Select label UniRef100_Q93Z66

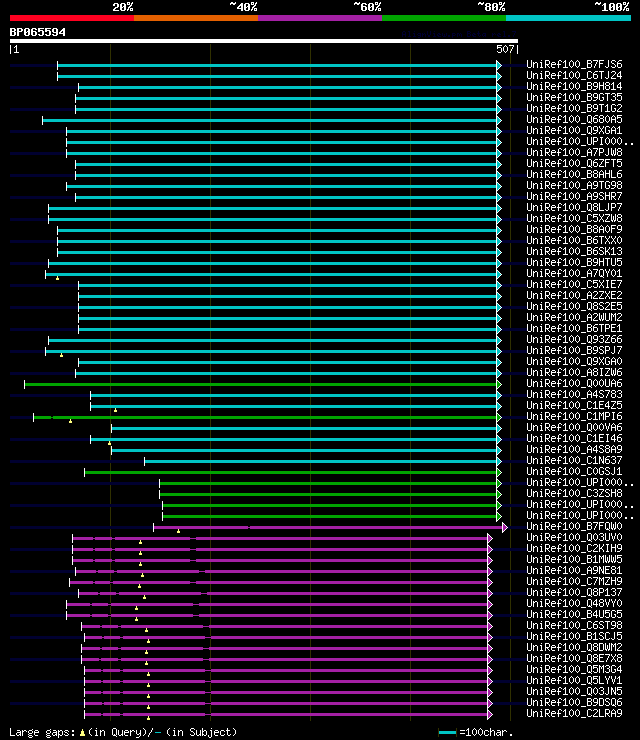click(574, 339)
